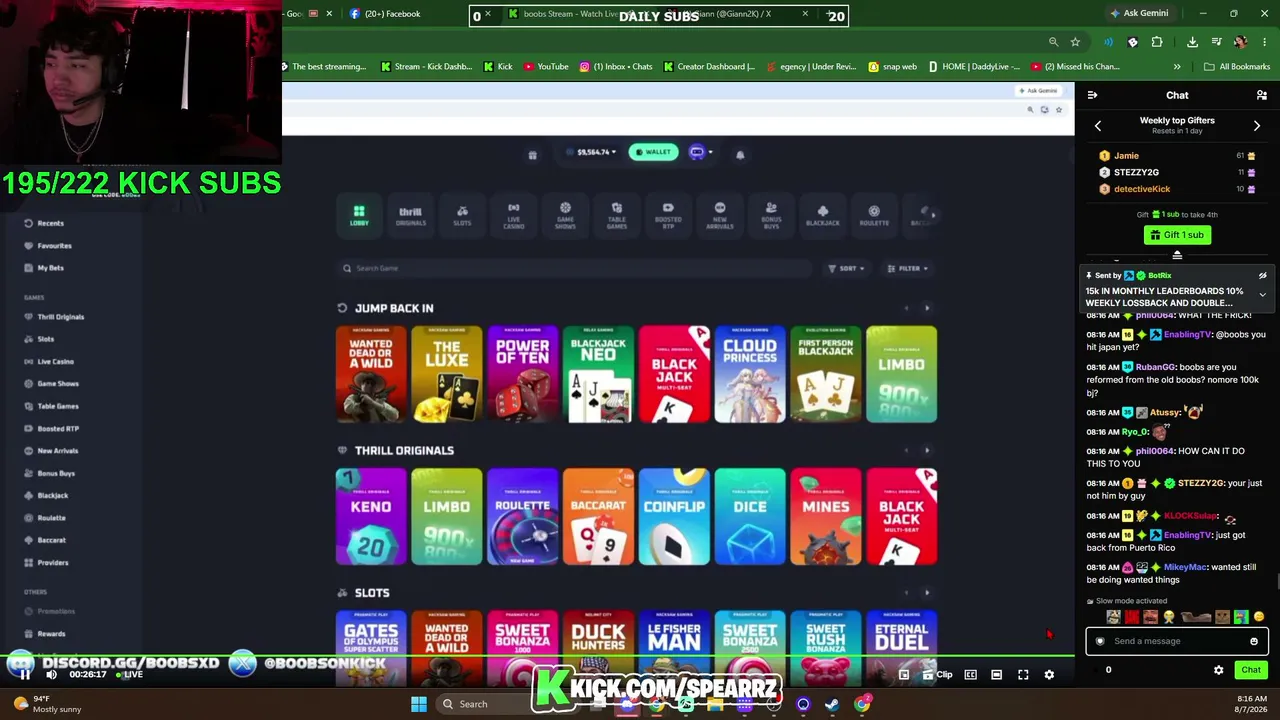
Task: Bookmark this page with the star icon
Action: pyautogui.click(x=1075, y=42)
